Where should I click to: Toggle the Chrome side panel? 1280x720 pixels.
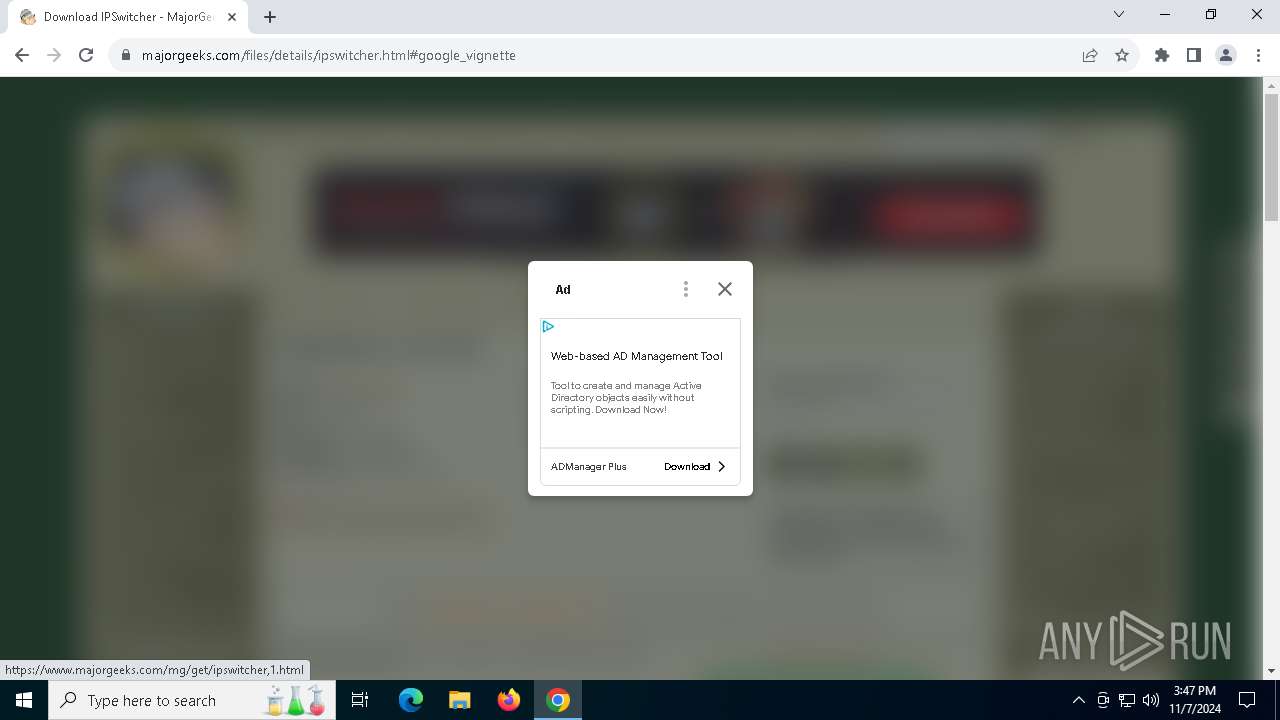[1194, 55]
